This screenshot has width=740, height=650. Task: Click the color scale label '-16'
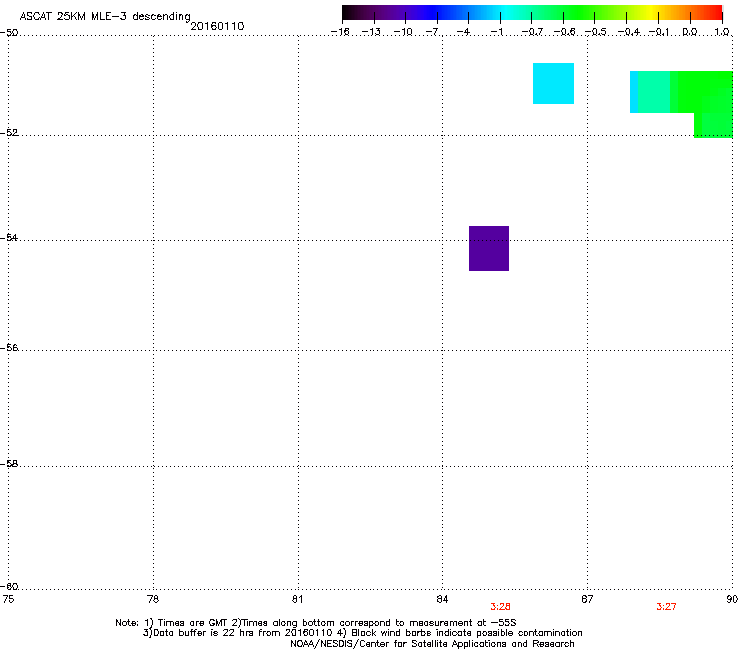[340, 32]
